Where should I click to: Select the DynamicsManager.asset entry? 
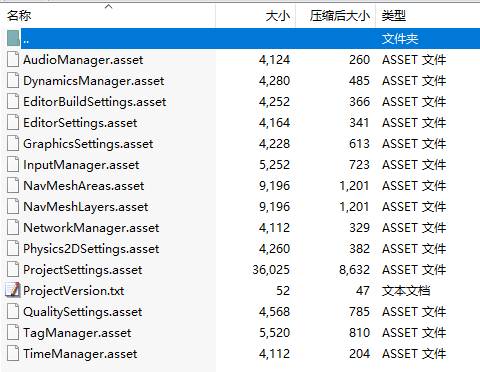93,81
